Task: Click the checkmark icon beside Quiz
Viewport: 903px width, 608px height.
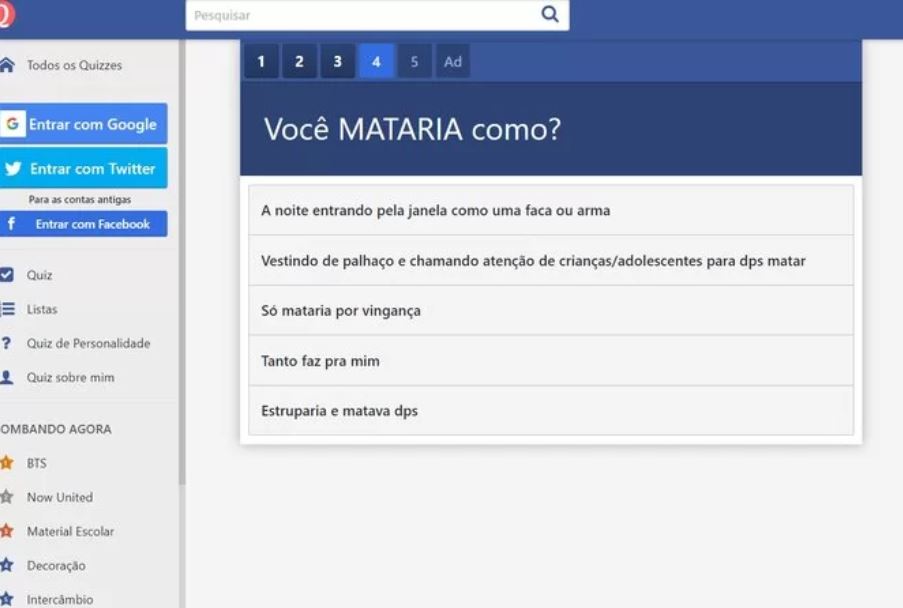Action: (7, 275)
